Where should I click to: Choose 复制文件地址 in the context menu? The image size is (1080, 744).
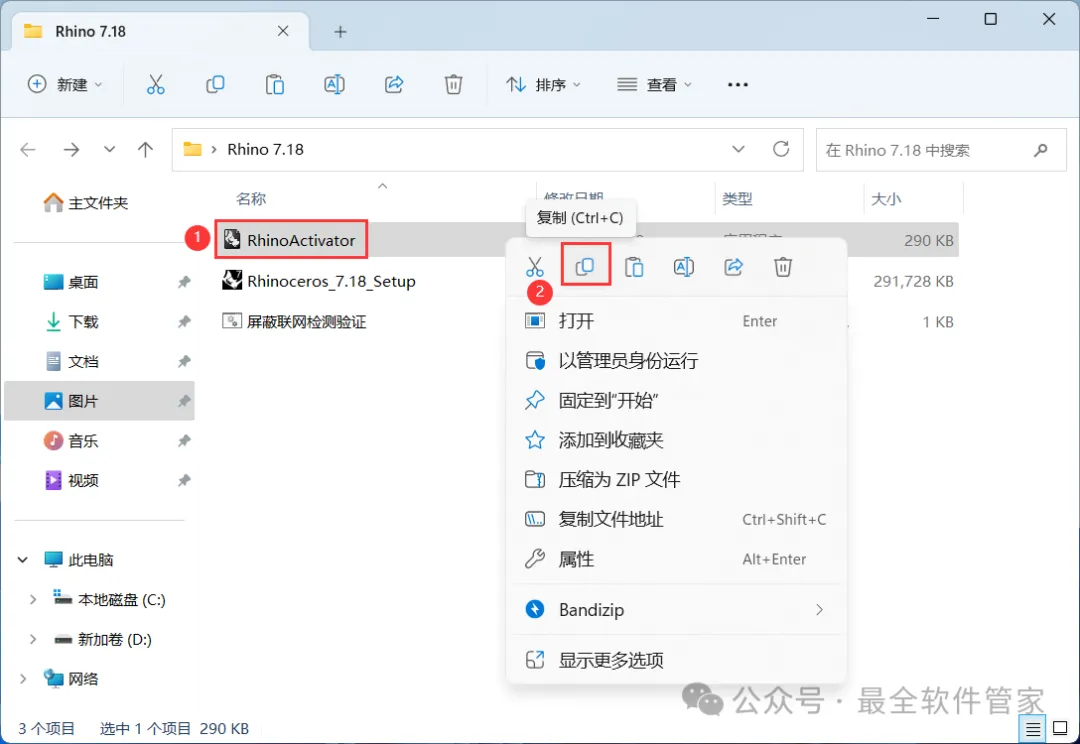click(676, 519)
